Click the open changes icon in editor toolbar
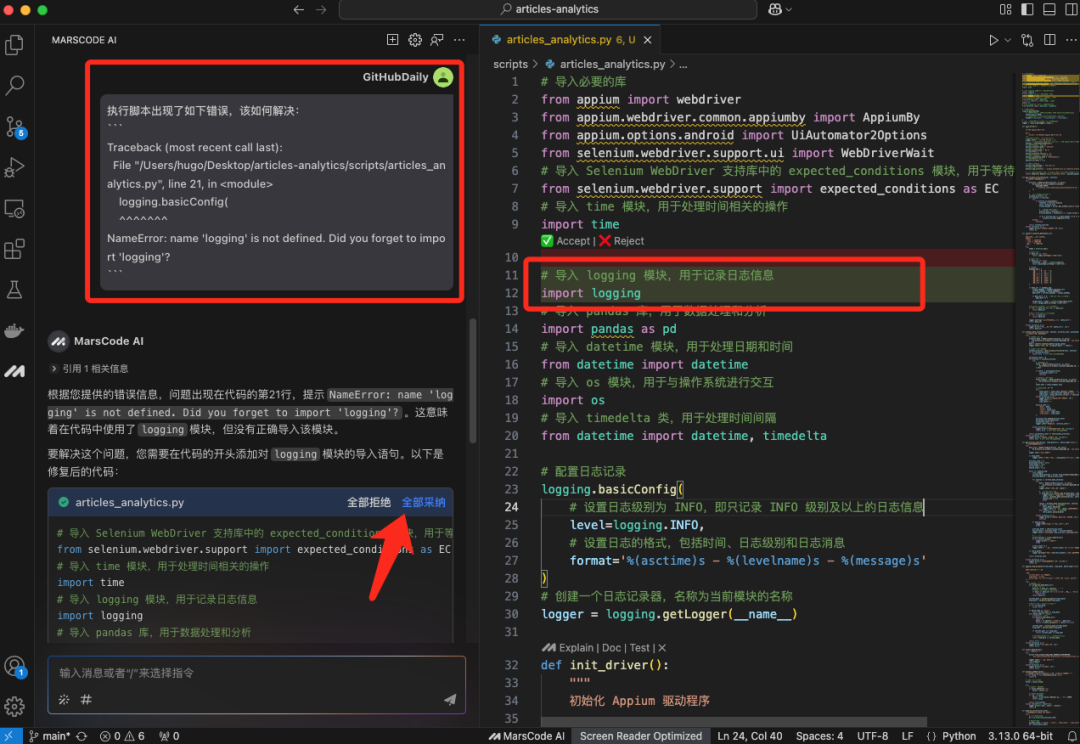 tap(1027, 40)
